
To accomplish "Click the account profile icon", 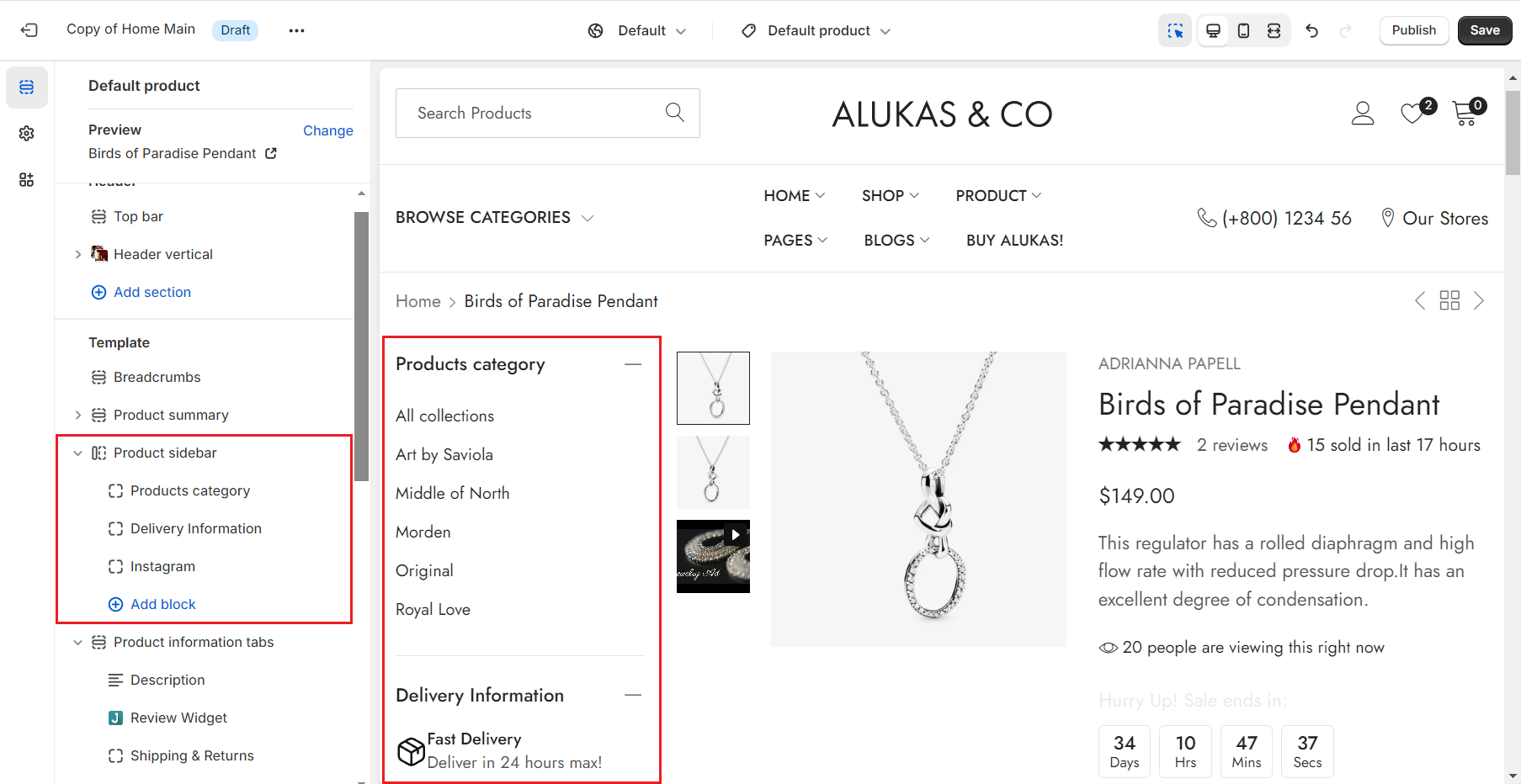I will (1363, 113).
